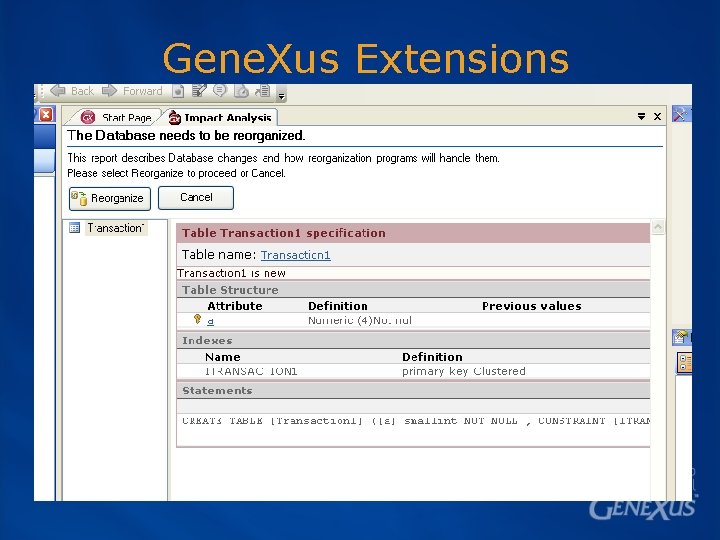This screenshot has width=720, height=540.
Task: Click the properties icon on the right edge
Action: pos(681,338)
